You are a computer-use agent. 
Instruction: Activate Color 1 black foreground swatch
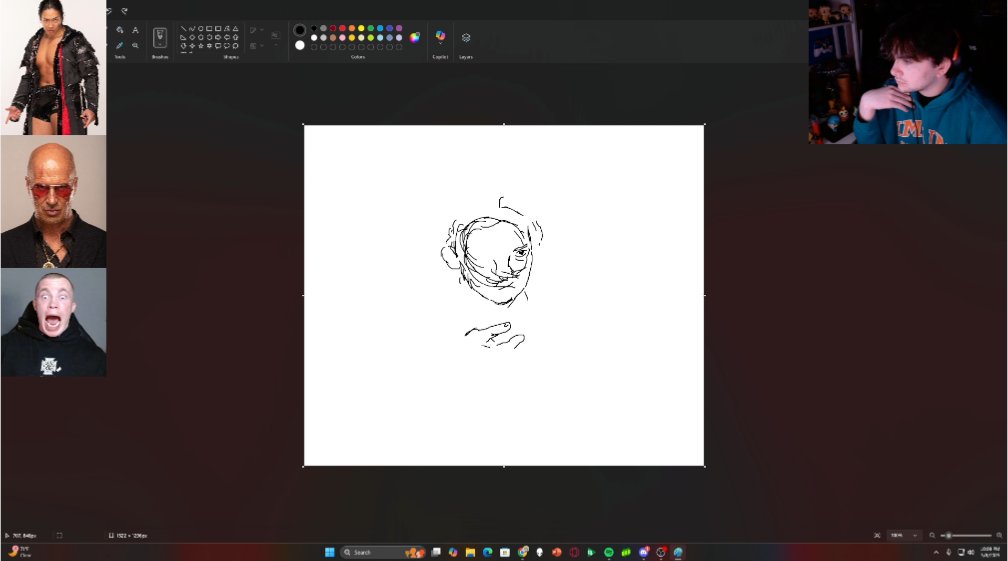300,30
